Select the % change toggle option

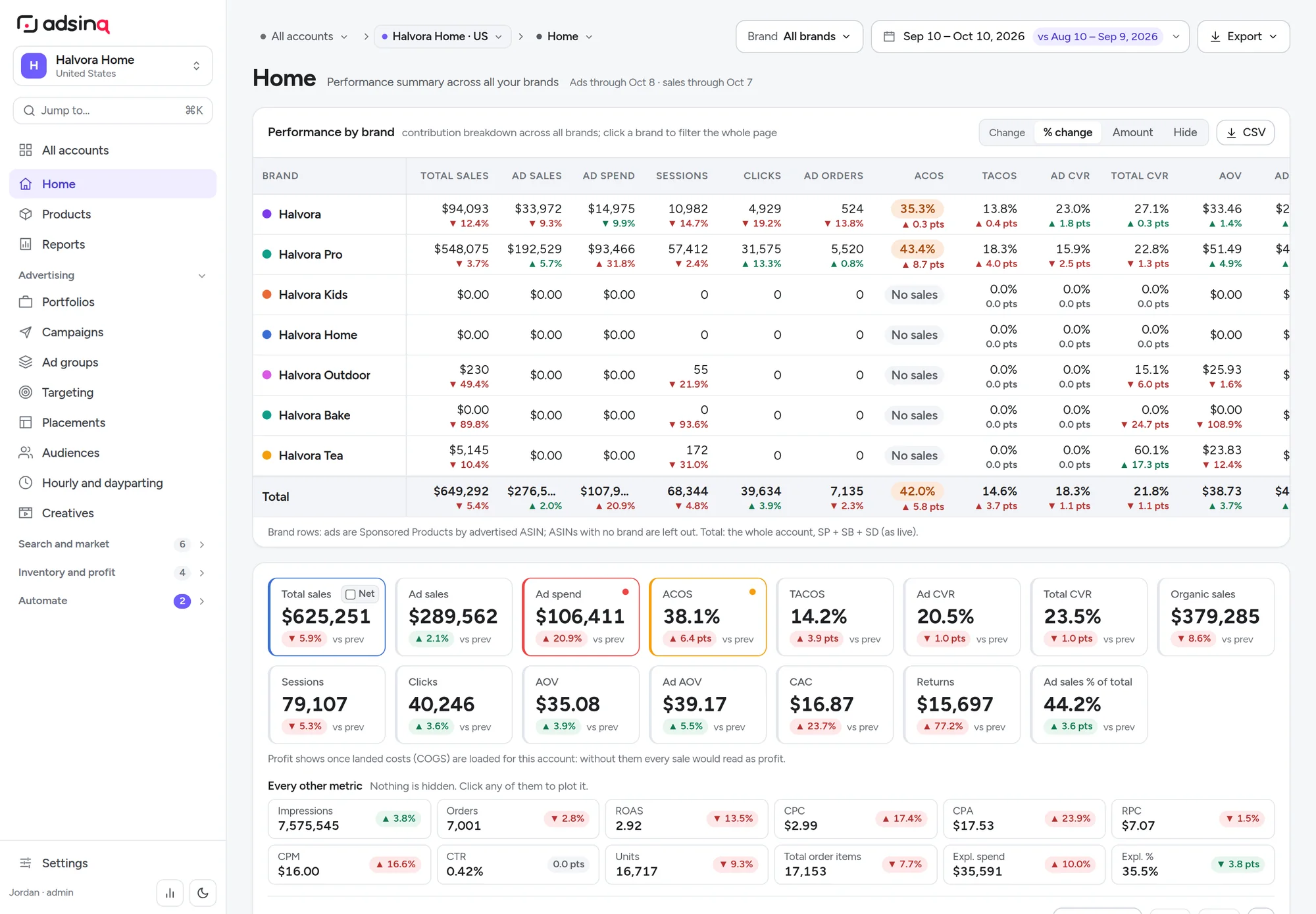[1068, 132]
